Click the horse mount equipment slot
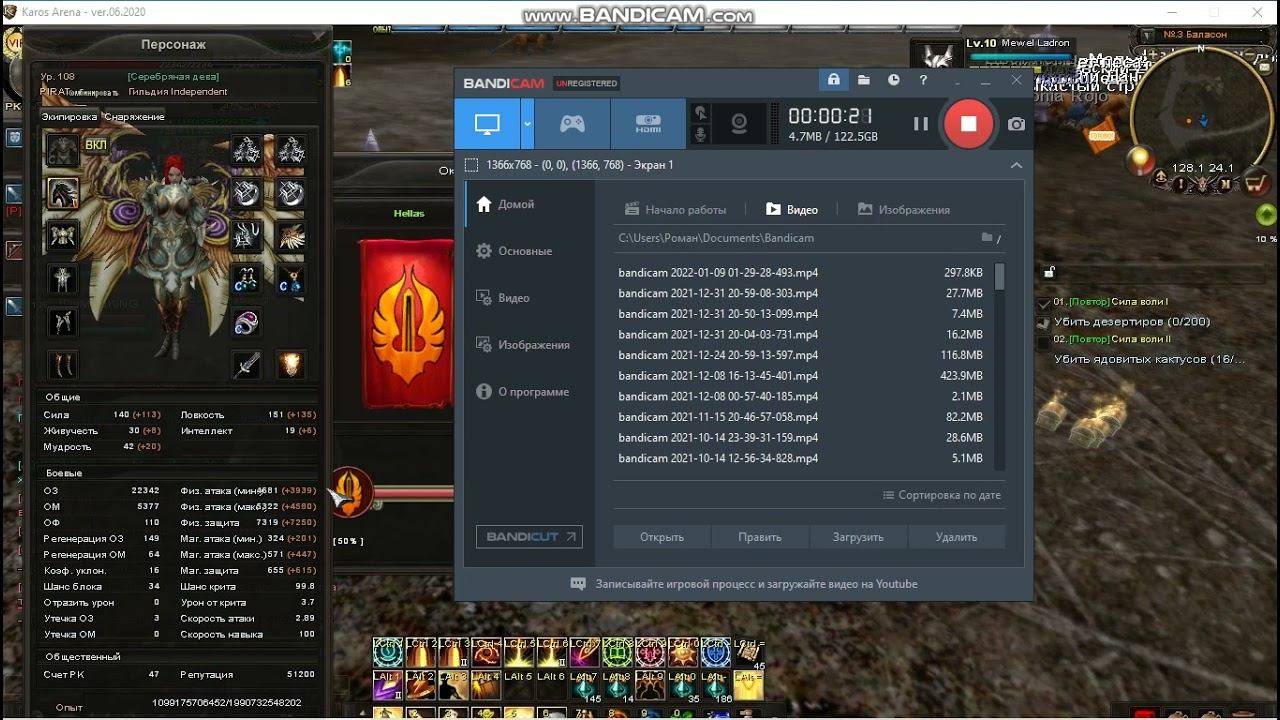 tap(63, 193)
